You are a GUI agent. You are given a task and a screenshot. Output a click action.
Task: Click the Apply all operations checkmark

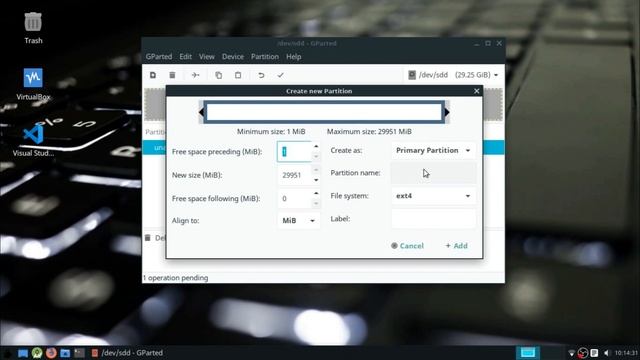click(x=280, y=75)
